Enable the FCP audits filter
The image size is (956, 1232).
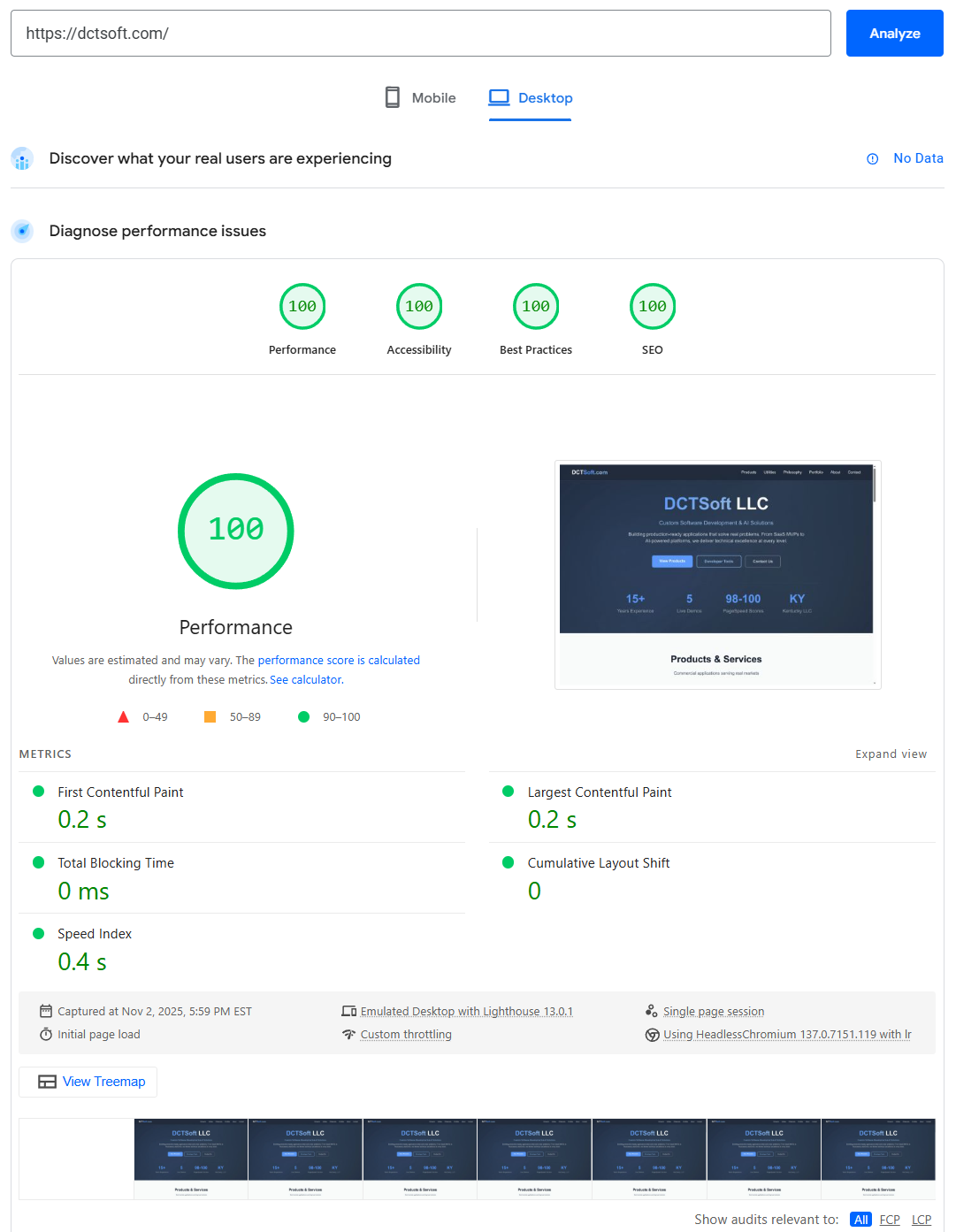(890, 1219)
